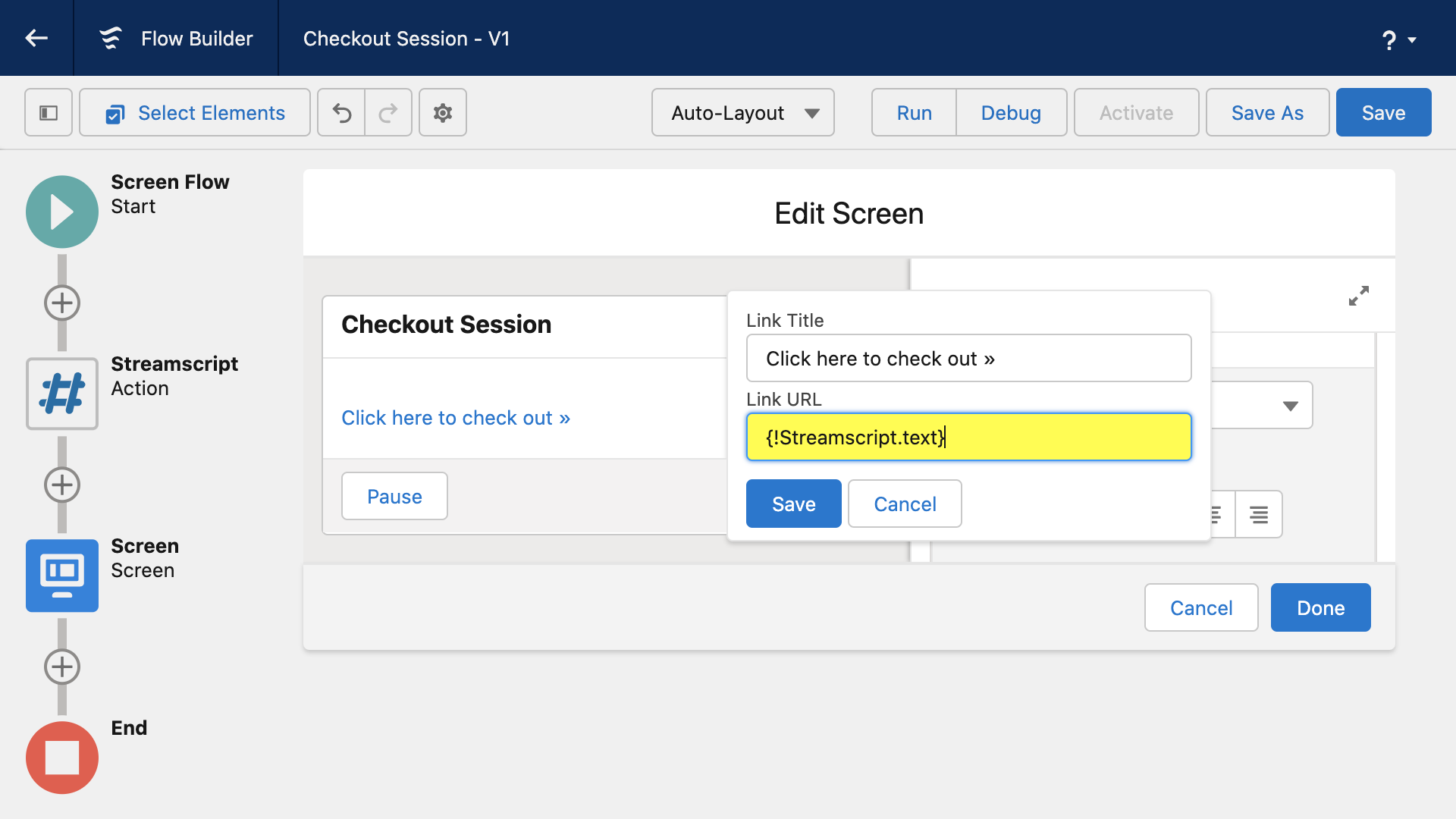Click Save As in toolbar

point(1267,112)
